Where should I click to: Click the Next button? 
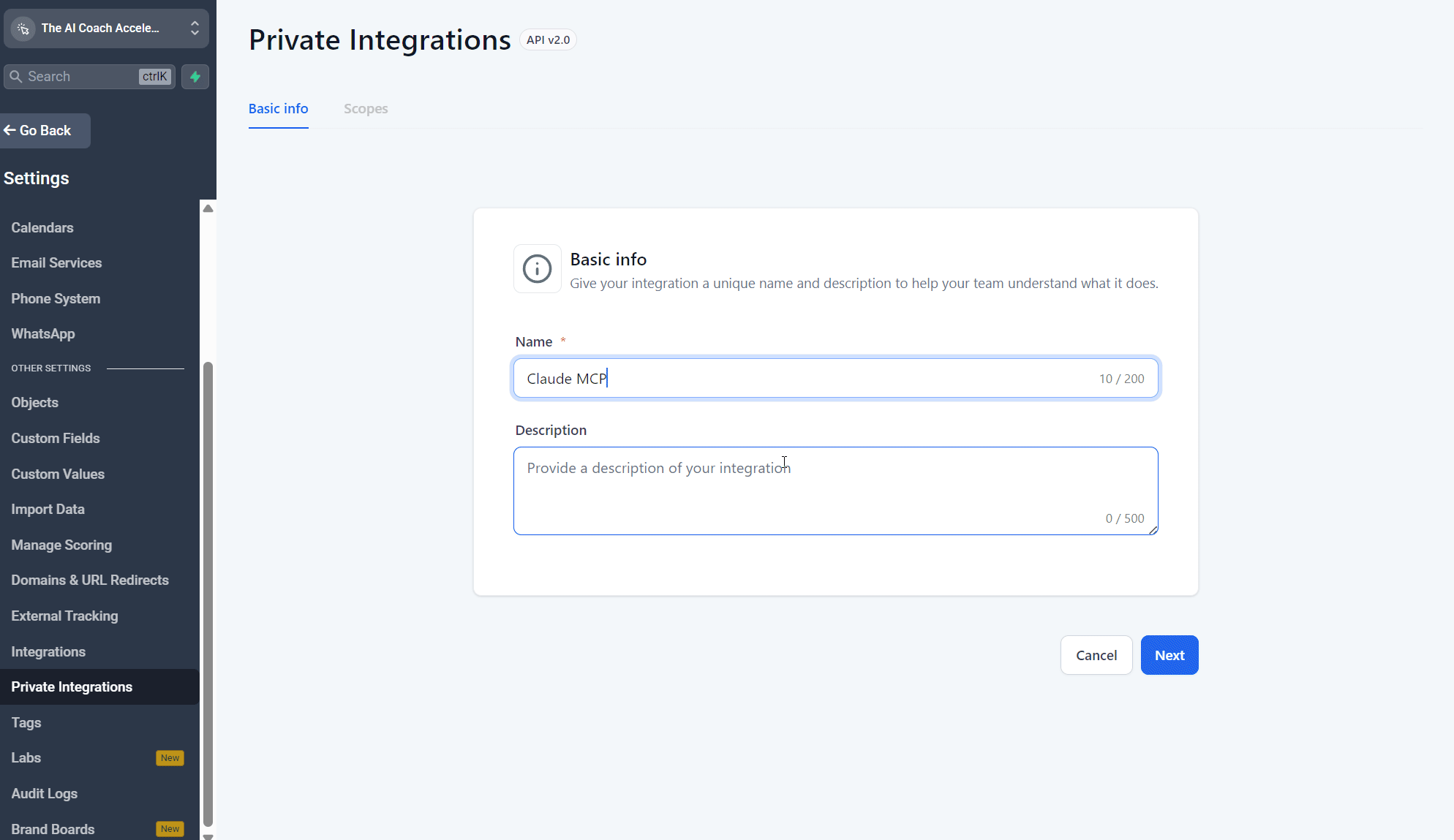point(1169,655)
